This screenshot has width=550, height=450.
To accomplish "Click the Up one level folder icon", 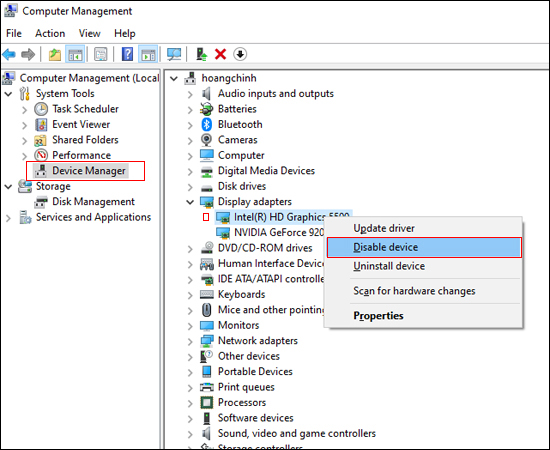I will [x=54, y=54].
